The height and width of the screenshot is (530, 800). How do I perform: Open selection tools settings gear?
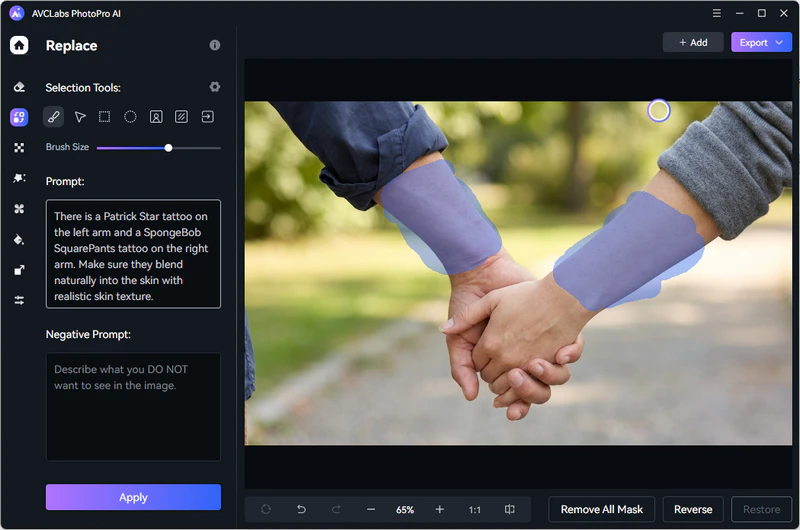214,87
